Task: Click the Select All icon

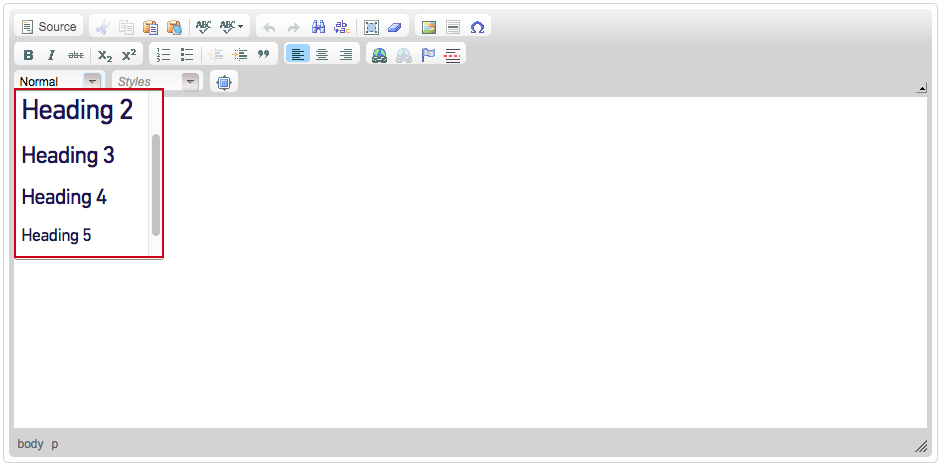Action: click(x=371, y=27)
